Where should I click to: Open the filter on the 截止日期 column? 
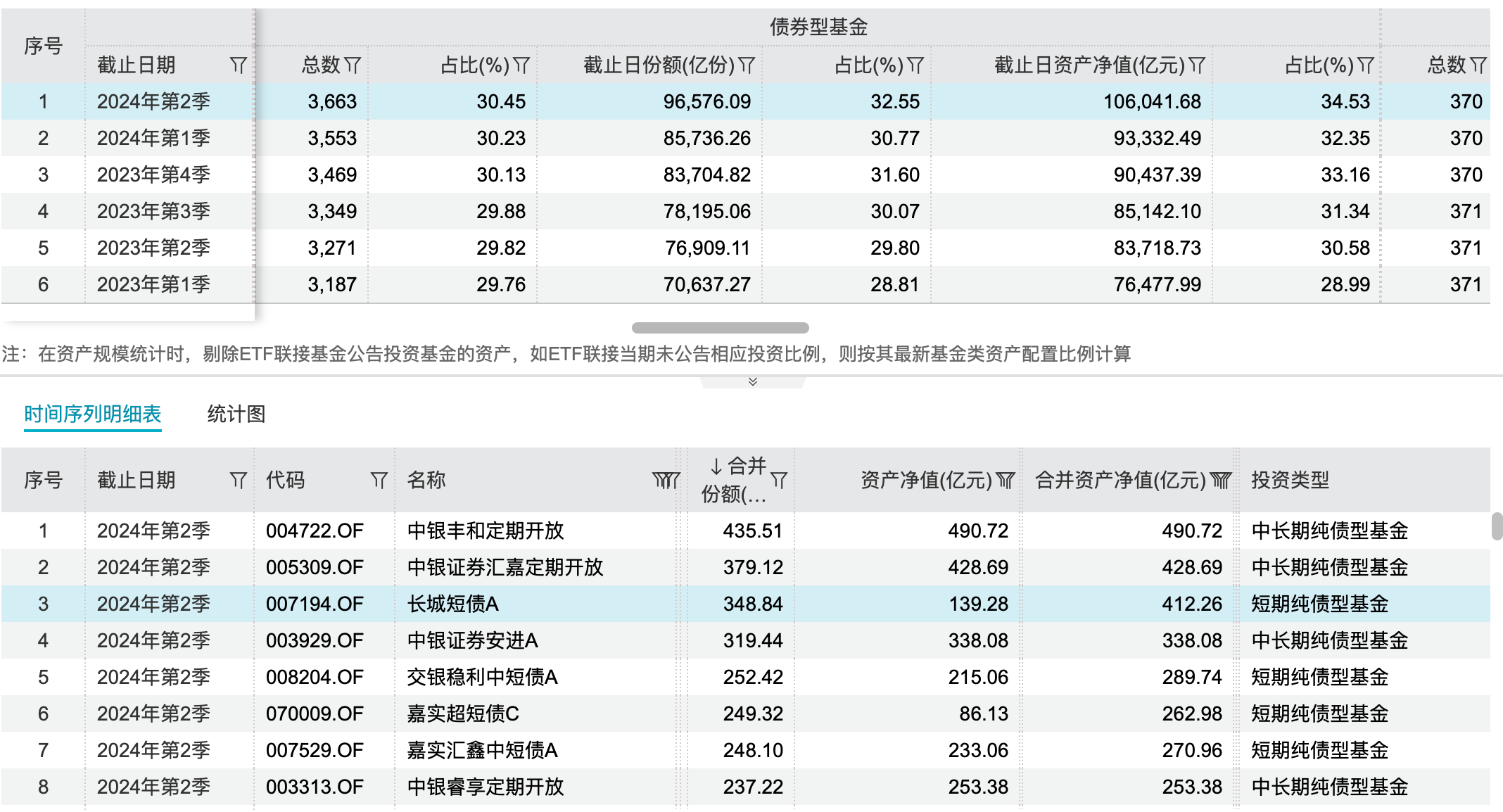coord(239,65)
